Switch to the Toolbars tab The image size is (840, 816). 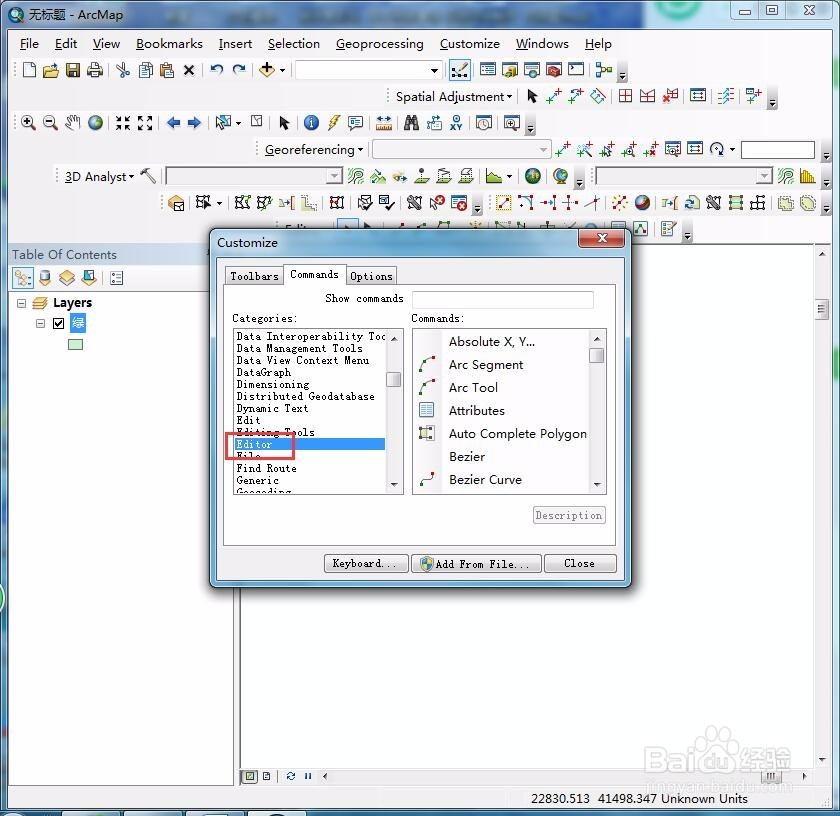(x=254, y=276)
